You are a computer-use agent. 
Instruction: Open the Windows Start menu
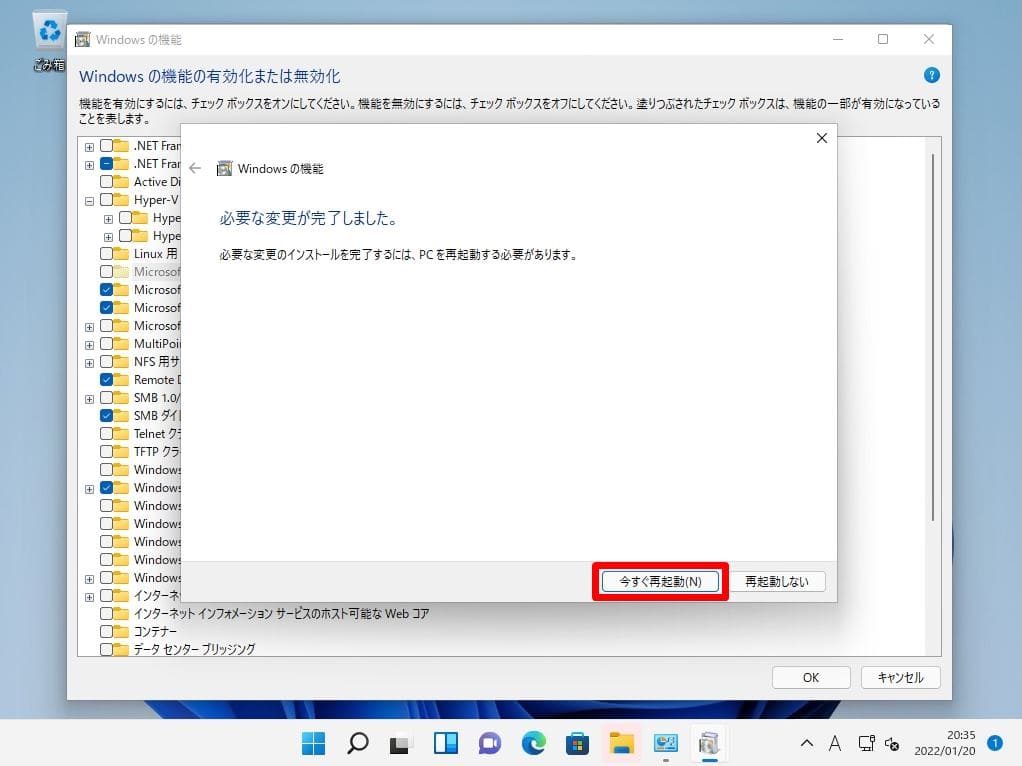coord(314,743)
